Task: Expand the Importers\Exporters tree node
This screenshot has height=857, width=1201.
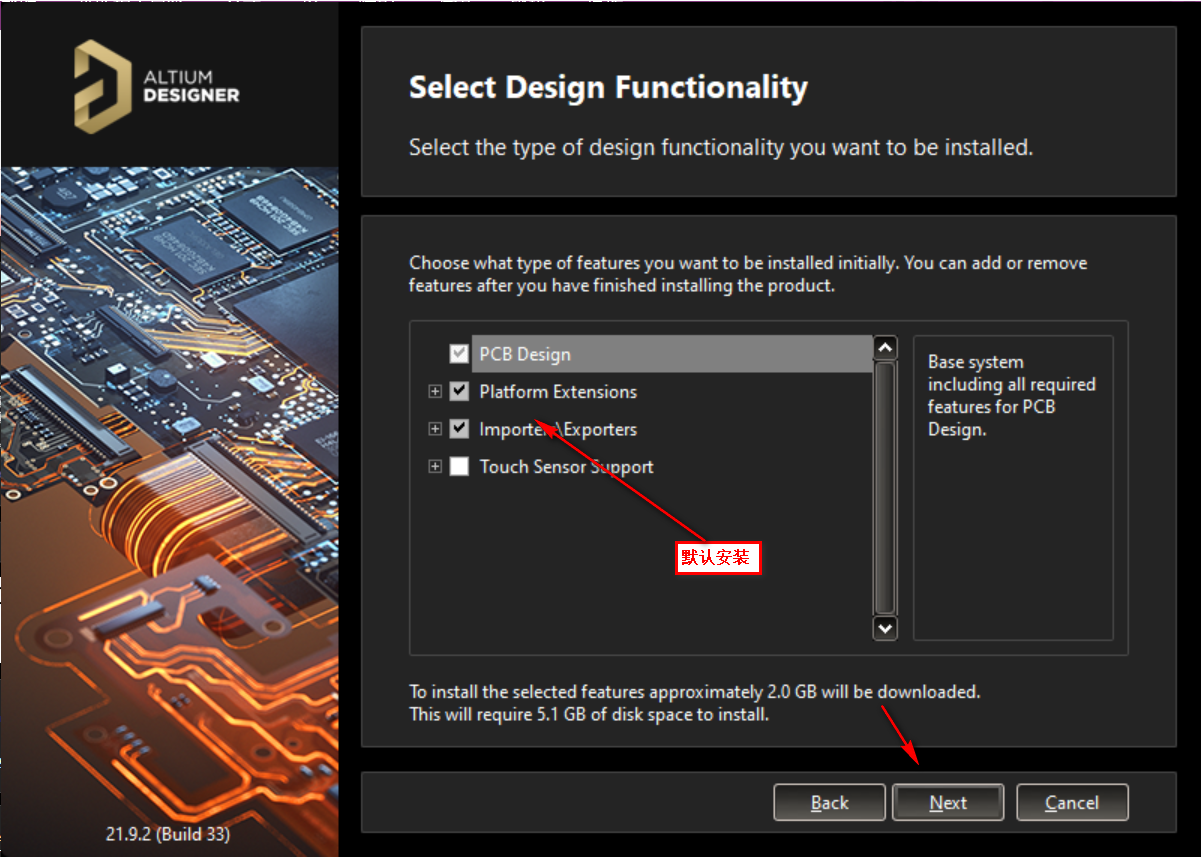Action: click(435, 429)
